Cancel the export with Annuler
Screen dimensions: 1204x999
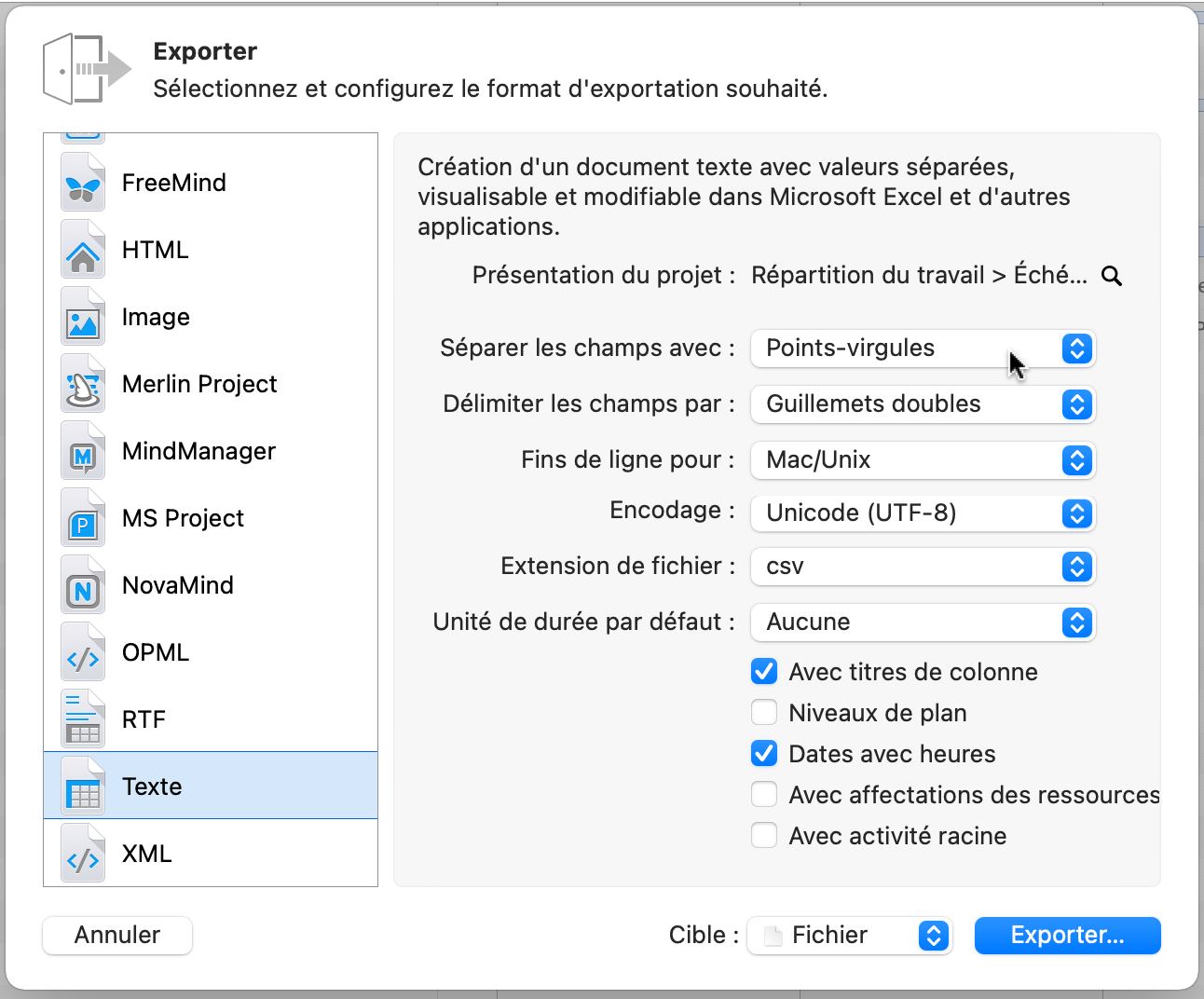116,936
